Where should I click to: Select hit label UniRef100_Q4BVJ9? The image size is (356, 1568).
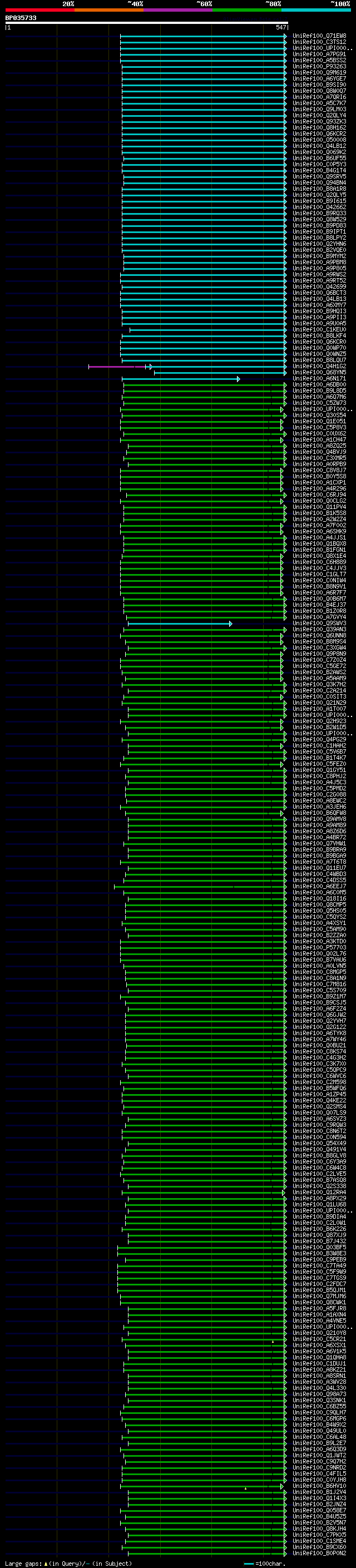point(319,452)
